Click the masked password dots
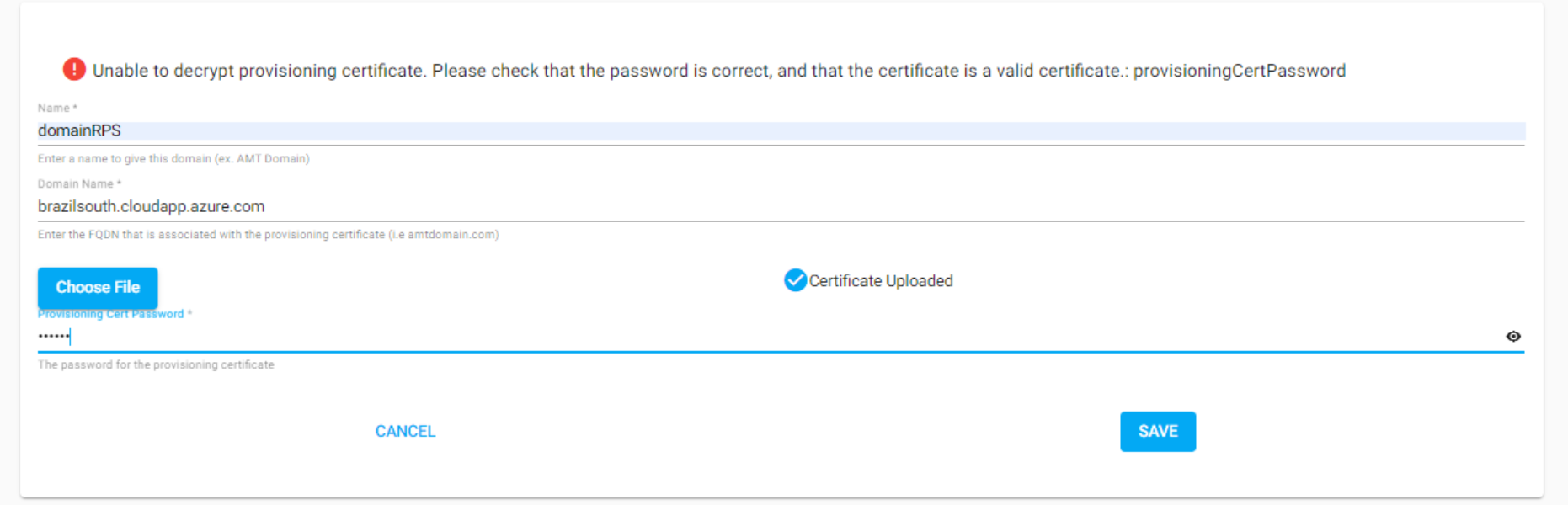The width and height of the screenshot is (1568, 505). [x=54, y=336]
